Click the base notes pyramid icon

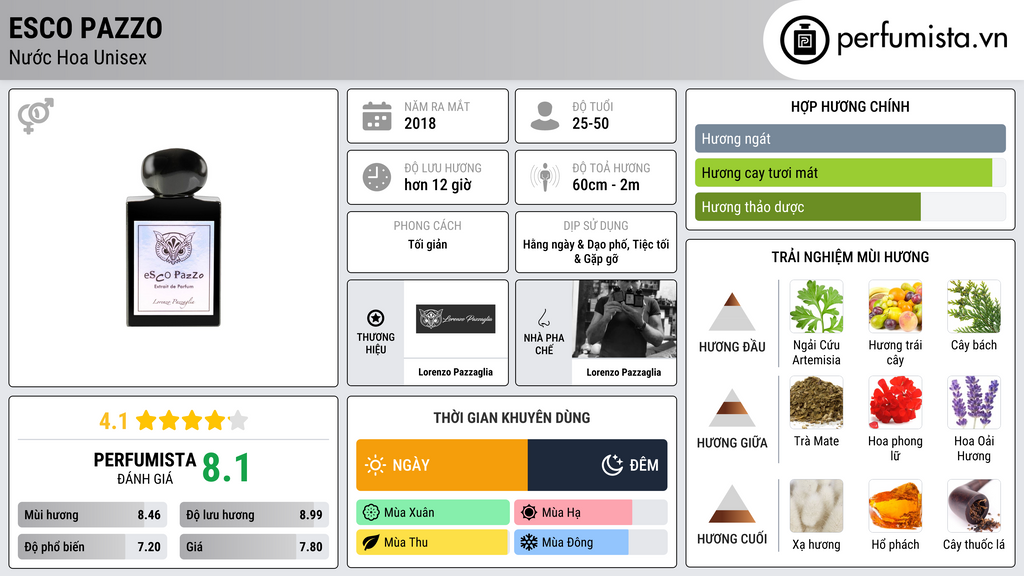tap(732, 504)
